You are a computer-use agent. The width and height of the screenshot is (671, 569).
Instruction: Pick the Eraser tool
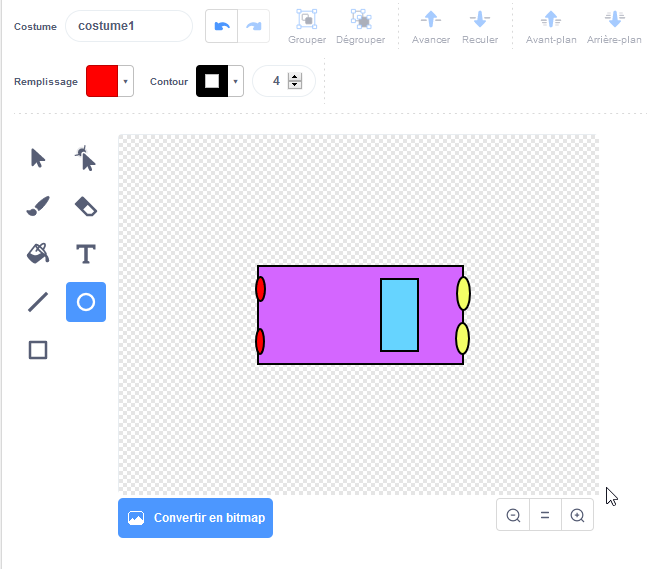[86, 206]
